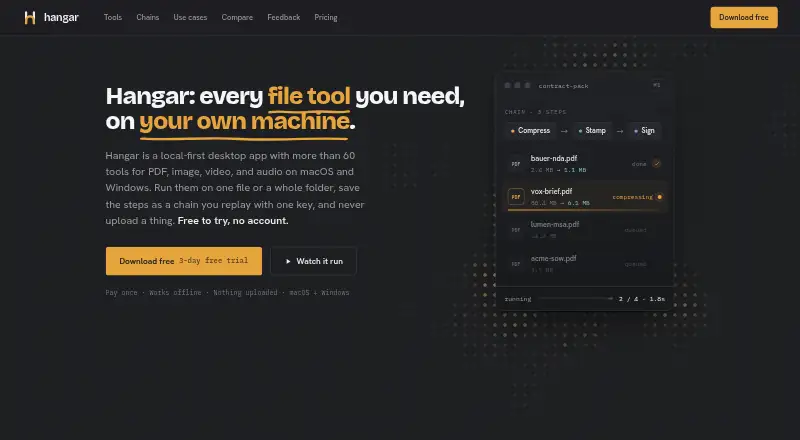Click the compressing status dot on vox-brief.pdf
The height and width of the screenshot is (440, 800).
click(x=659, y=197)
